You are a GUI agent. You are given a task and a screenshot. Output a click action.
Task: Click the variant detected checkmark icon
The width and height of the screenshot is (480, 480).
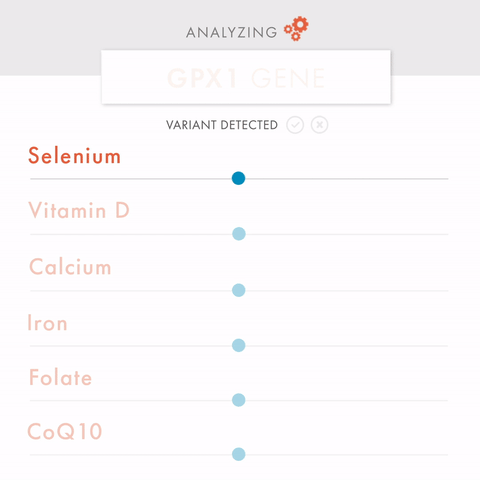(x=295, y=125)
